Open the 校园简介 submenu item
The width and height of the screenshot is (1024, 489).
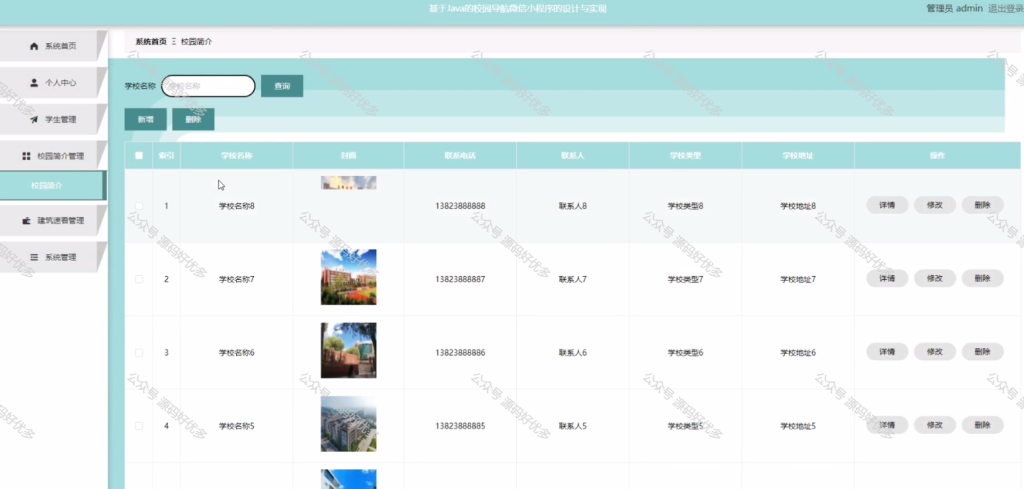(52, 185)
